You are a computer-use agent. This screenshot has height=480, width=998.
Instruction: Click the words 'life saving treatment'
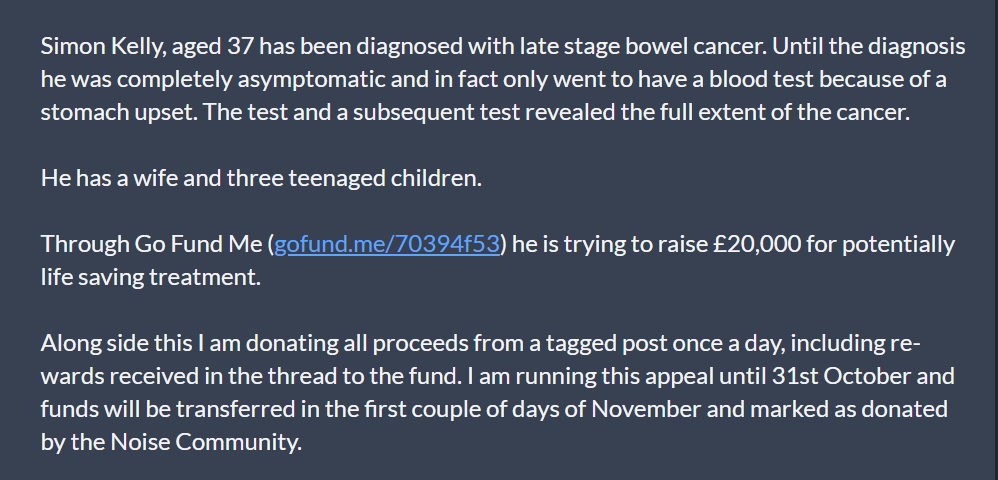click(150, 278)
